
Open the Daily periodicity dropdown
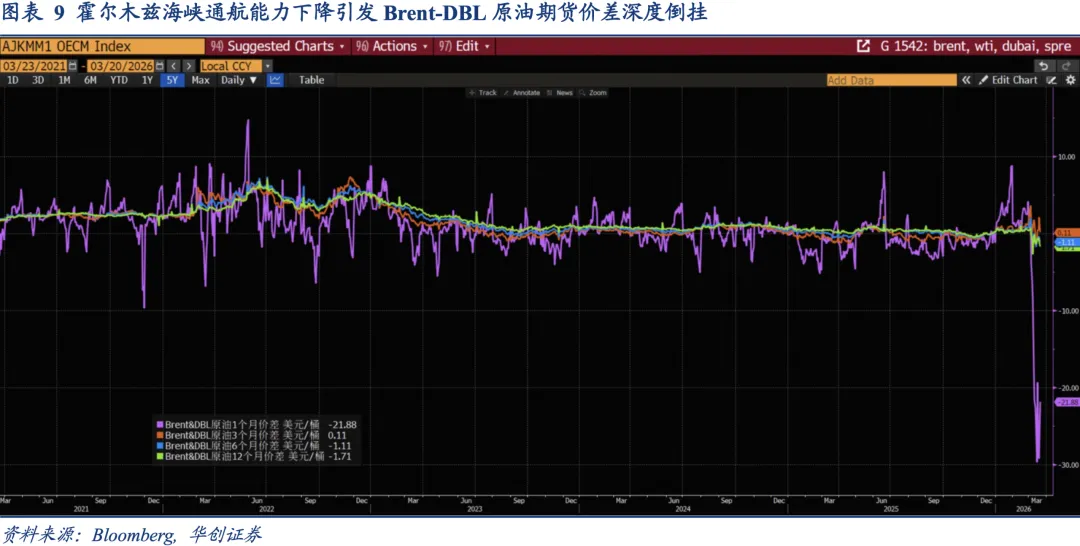(x=238, y=80)
